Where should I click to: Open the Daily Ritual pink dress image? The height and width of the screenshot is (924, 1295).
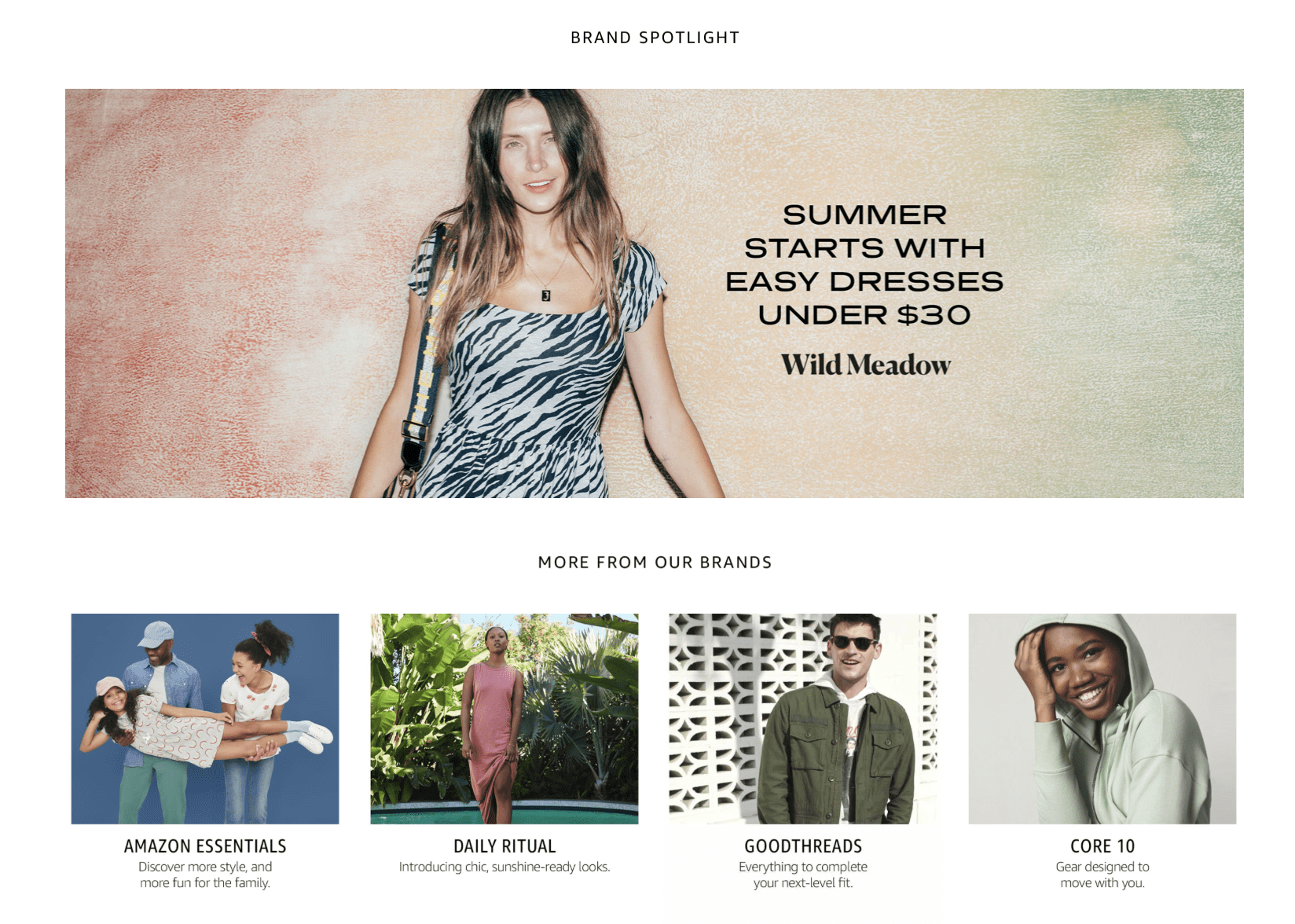[504, 719]
